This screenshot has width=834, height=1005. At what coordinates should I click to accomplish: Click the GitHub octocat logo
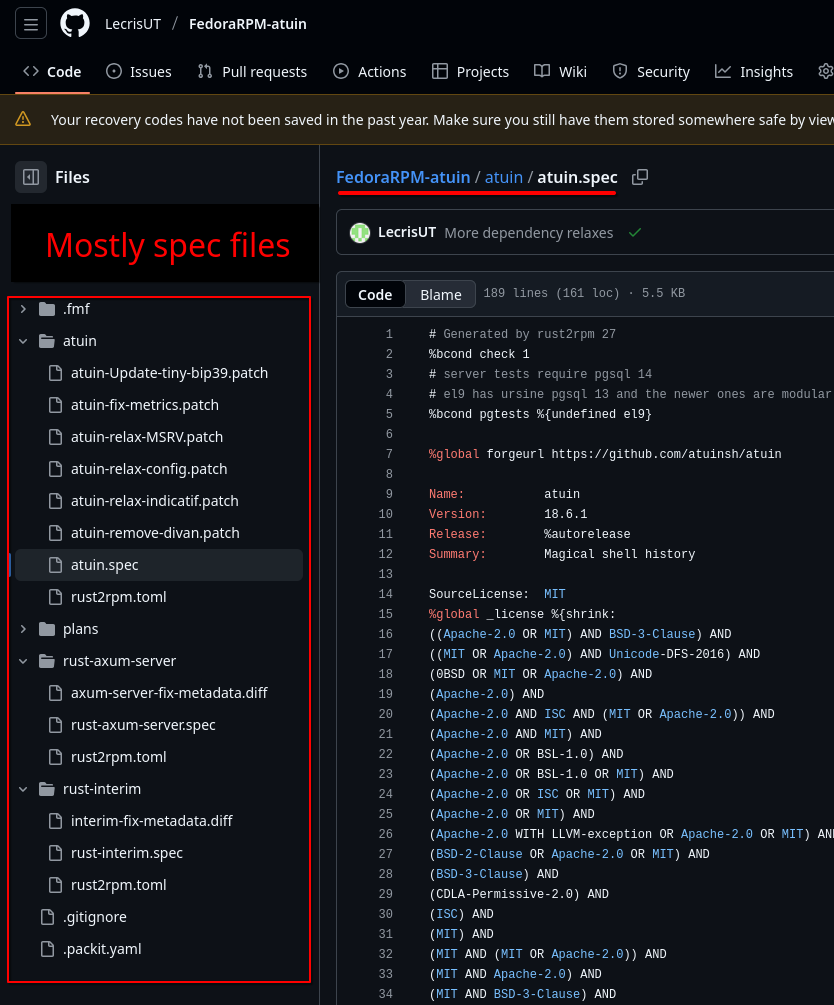coord(75,24)
